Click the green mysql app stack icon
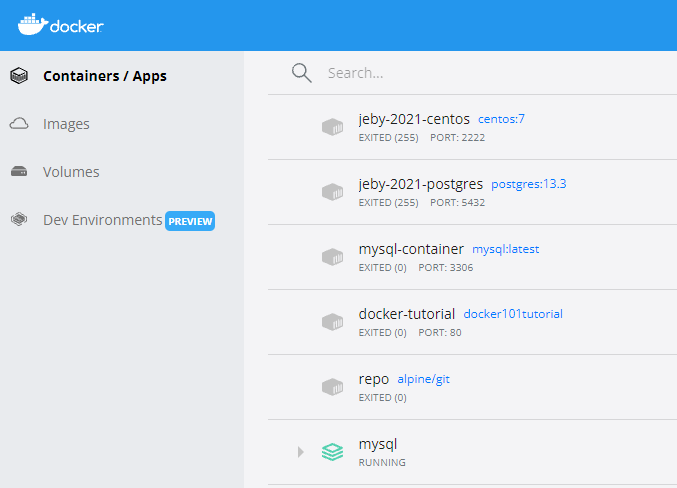The height and width of the screenshot is (488, 677). pyautogui.click(x=332, y=452)
